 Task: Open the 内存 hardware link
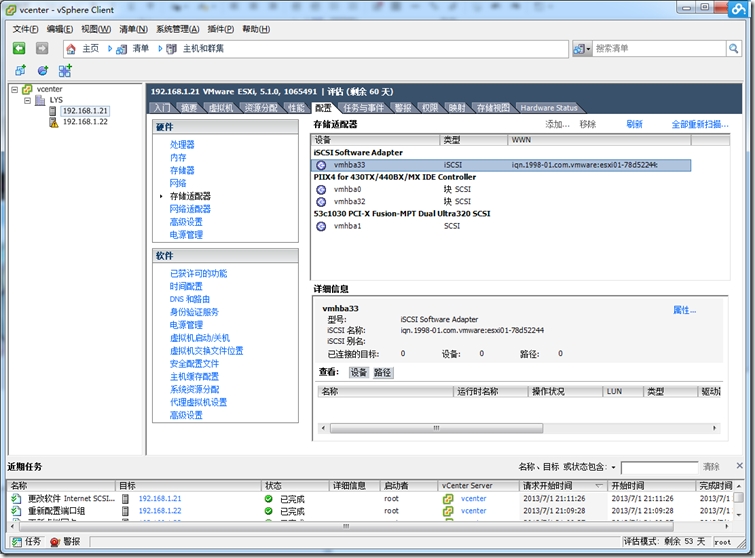[x=178, y=157]
